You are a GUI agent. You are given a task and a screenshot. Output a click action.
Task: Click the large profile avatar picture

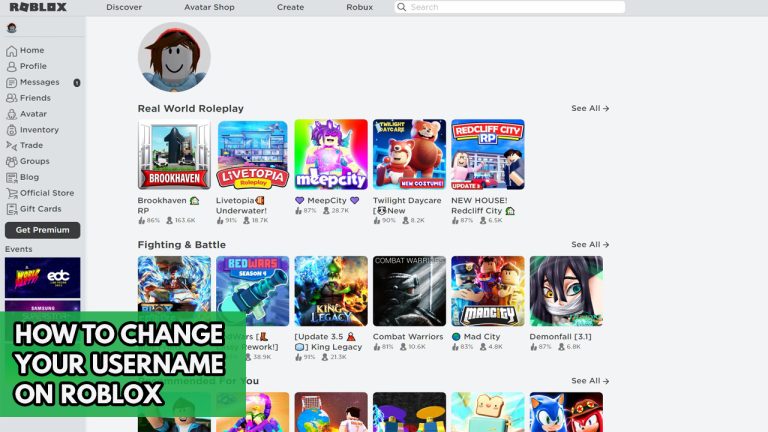click(174, 57)
